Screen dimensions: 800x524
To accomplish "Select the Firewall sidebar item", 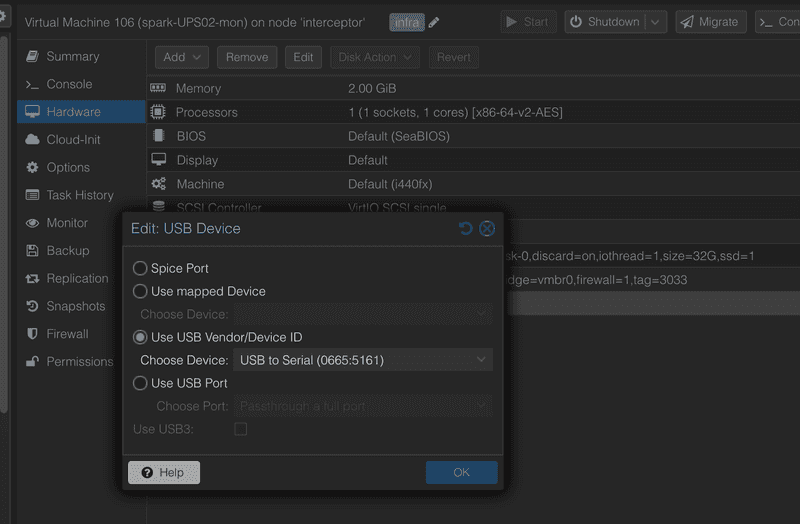I will click(x=67, y=334).
